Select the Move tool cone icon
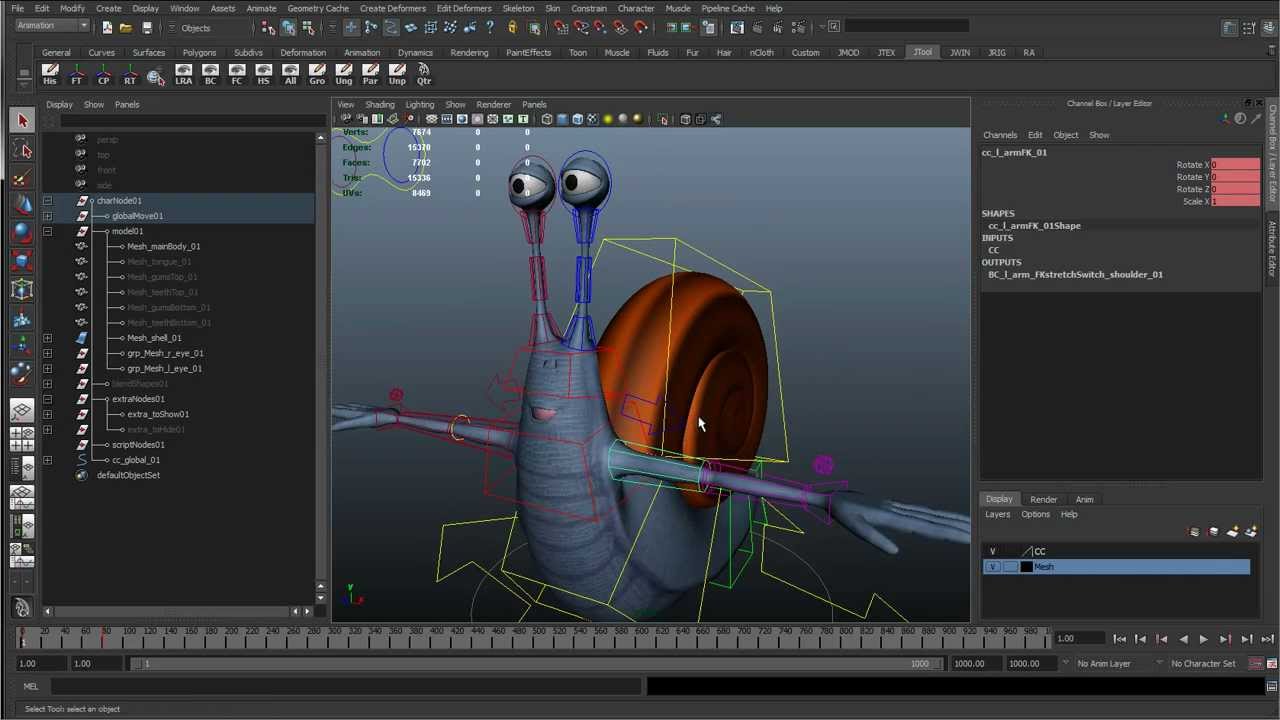Viewport: 1280px width, 720px height. pyautogui.click(x=22, y=206)
